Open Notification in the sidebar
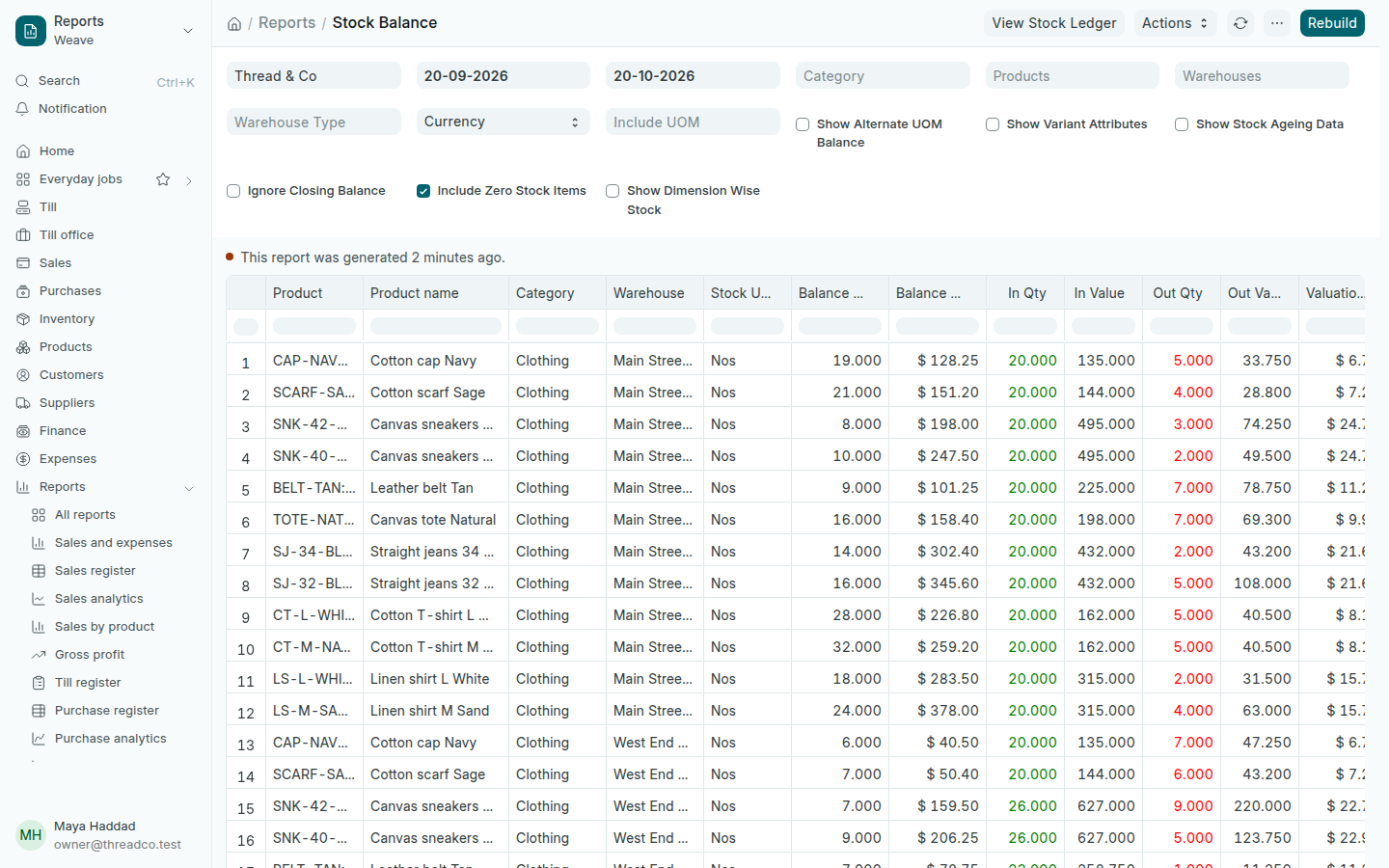 (105, 109)
